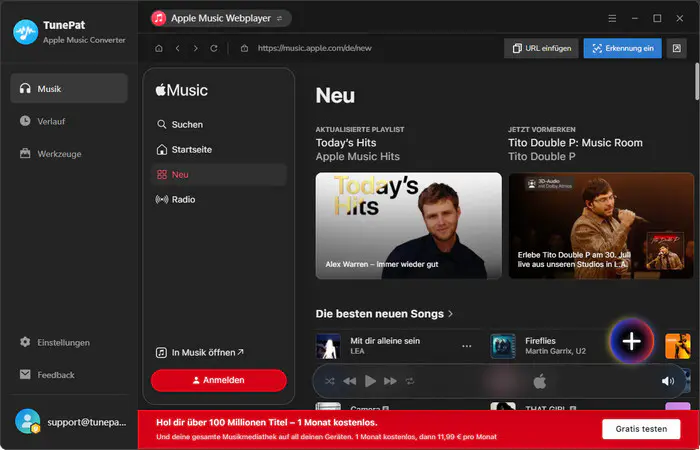Click In Musik öffnen link
The height and width of the screenshot is (450, 700).
click(200, 353)
